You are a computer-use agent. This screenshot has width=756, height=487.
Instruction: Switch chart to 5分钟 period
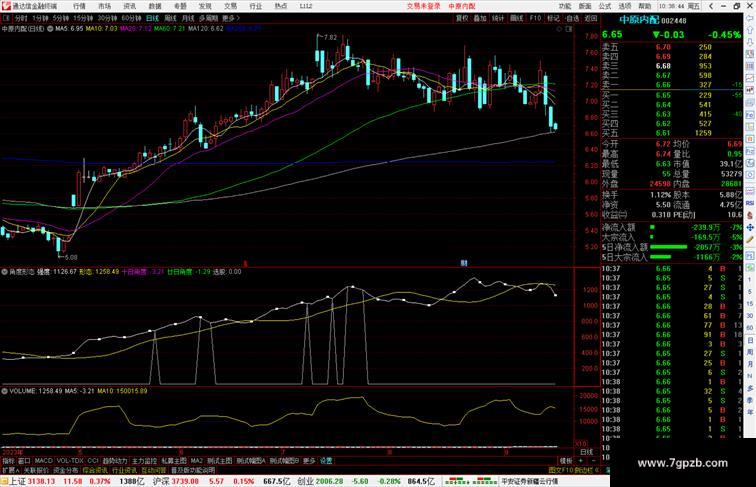coord(61,18)
